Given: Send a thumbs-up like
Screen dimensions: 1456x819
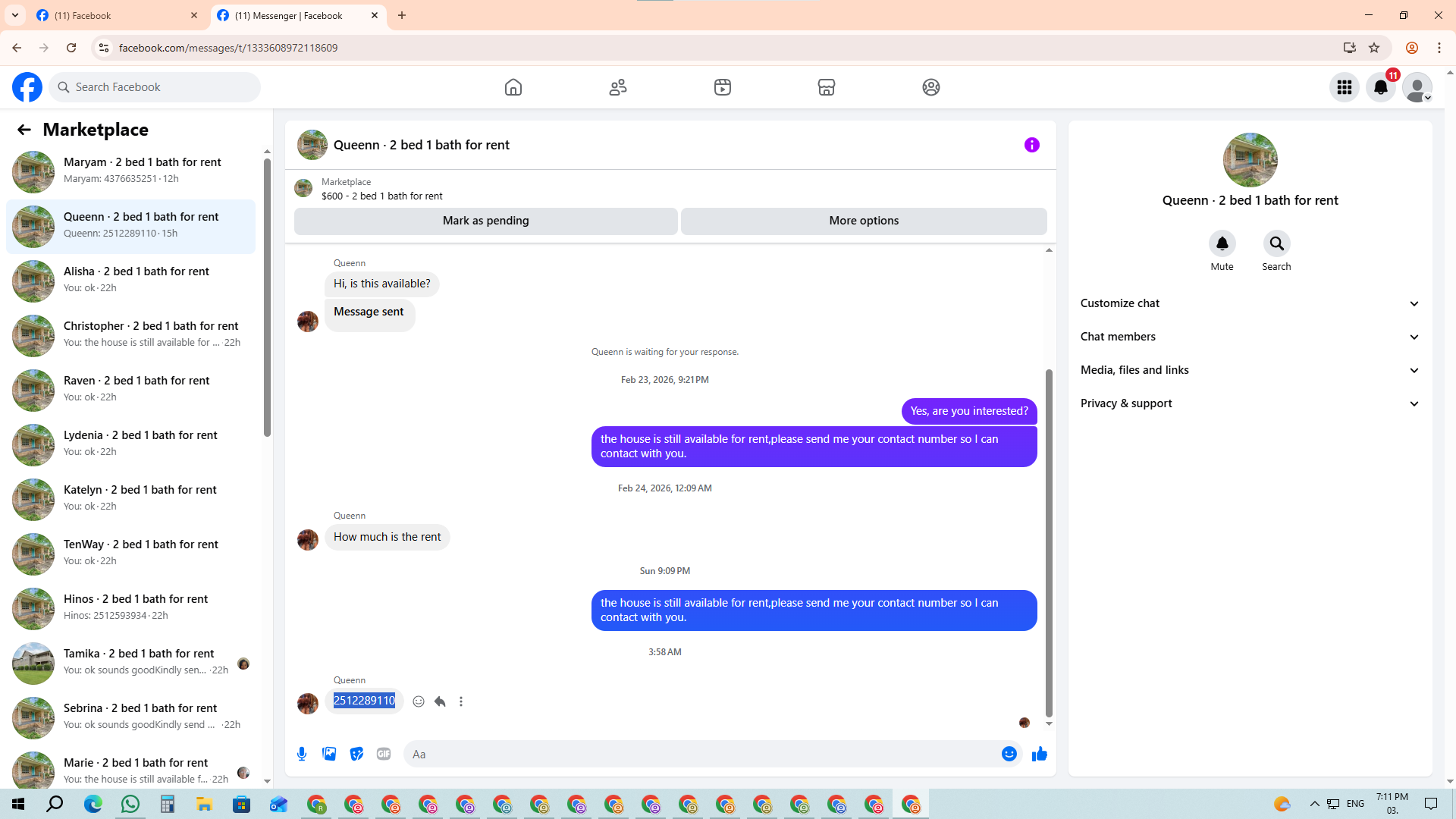Looking at the screenshot, I should pyautogui.click(x=1039, y=754).
